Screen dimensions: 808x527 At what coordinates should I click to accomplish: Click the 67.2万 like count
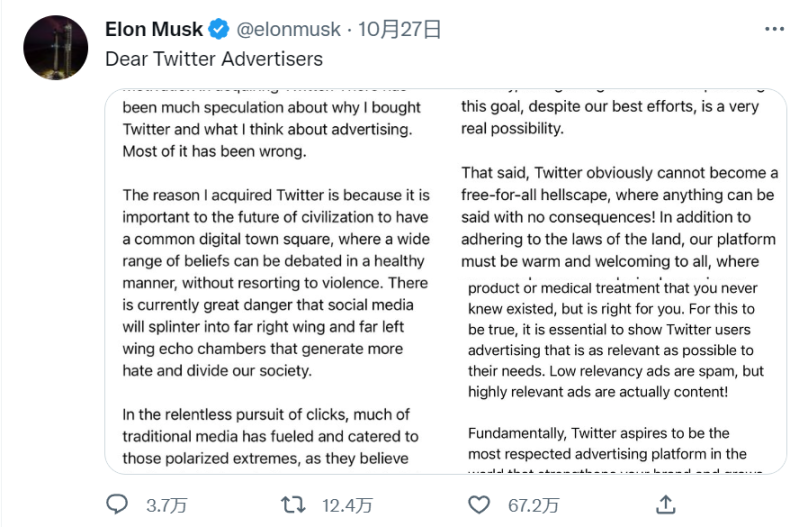[x=531, y=506]
